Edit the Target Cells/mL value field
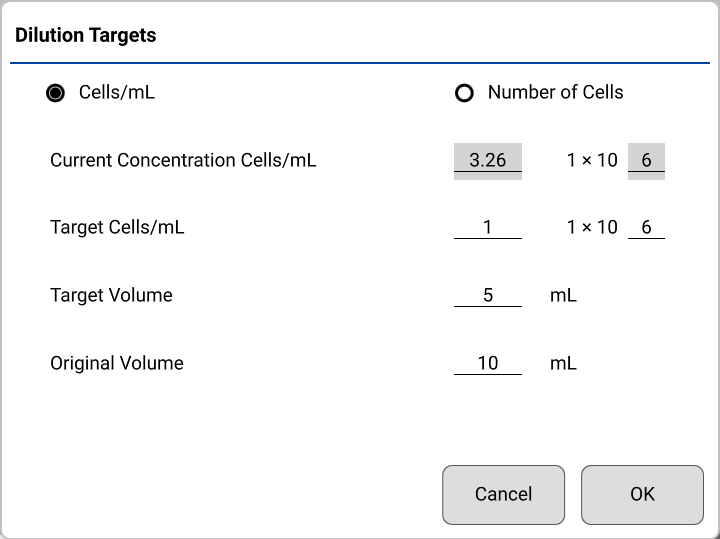720x539 pixels. point(488,227)
